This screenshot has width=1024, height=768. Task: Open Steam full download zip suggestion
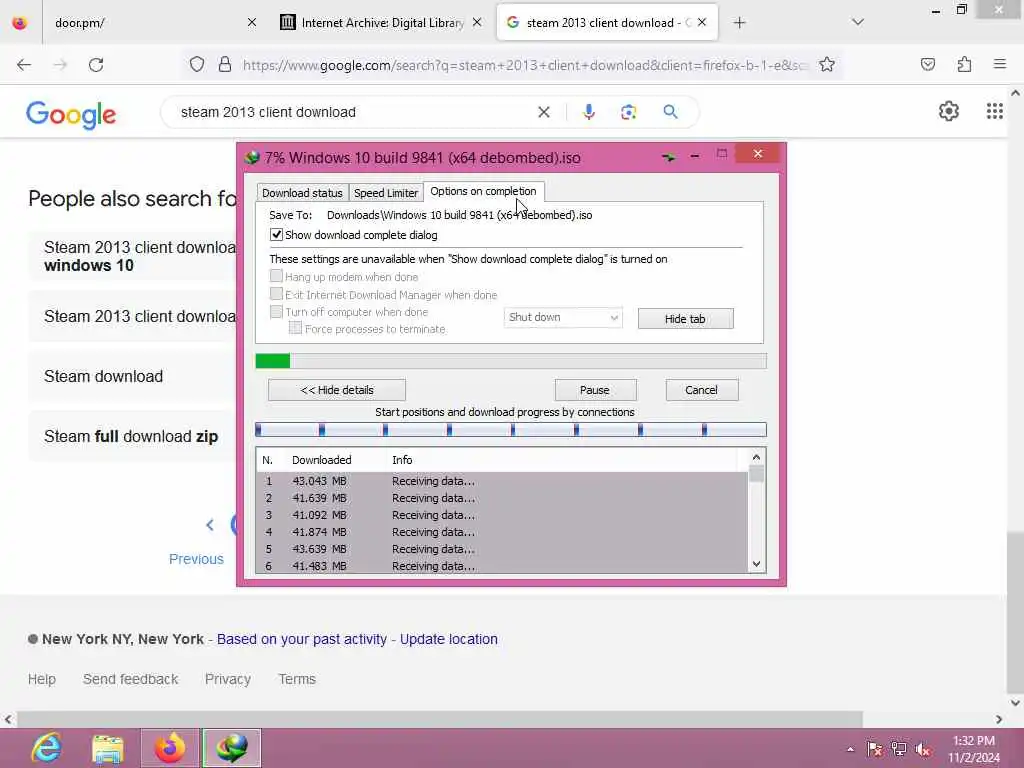(x=131, y=436)
